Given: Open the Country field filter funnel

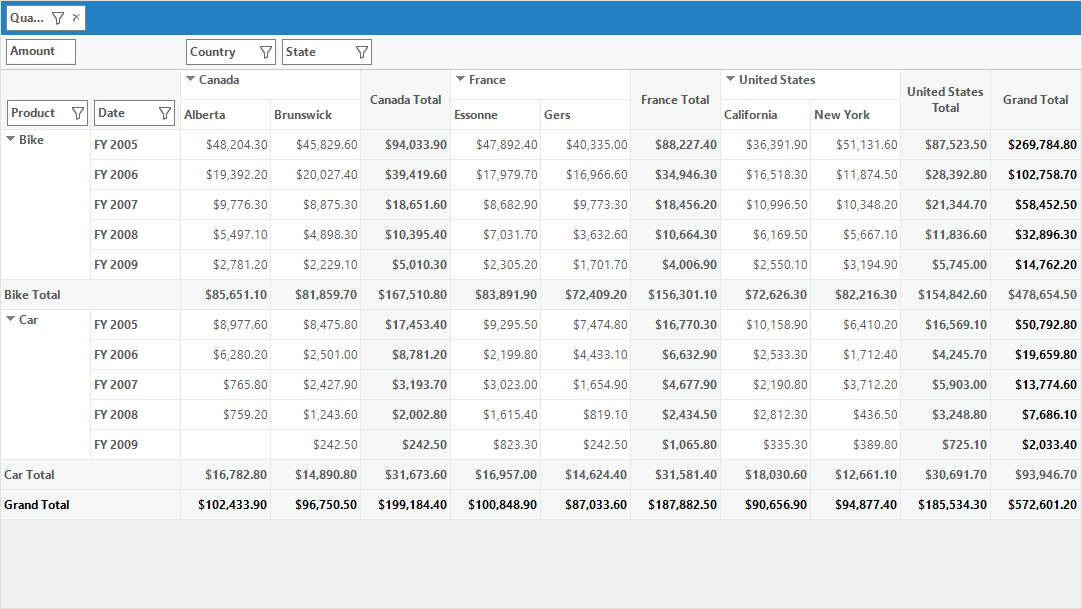Looking at the screenshot, I should pyautogui.click(x=266, y=52).
